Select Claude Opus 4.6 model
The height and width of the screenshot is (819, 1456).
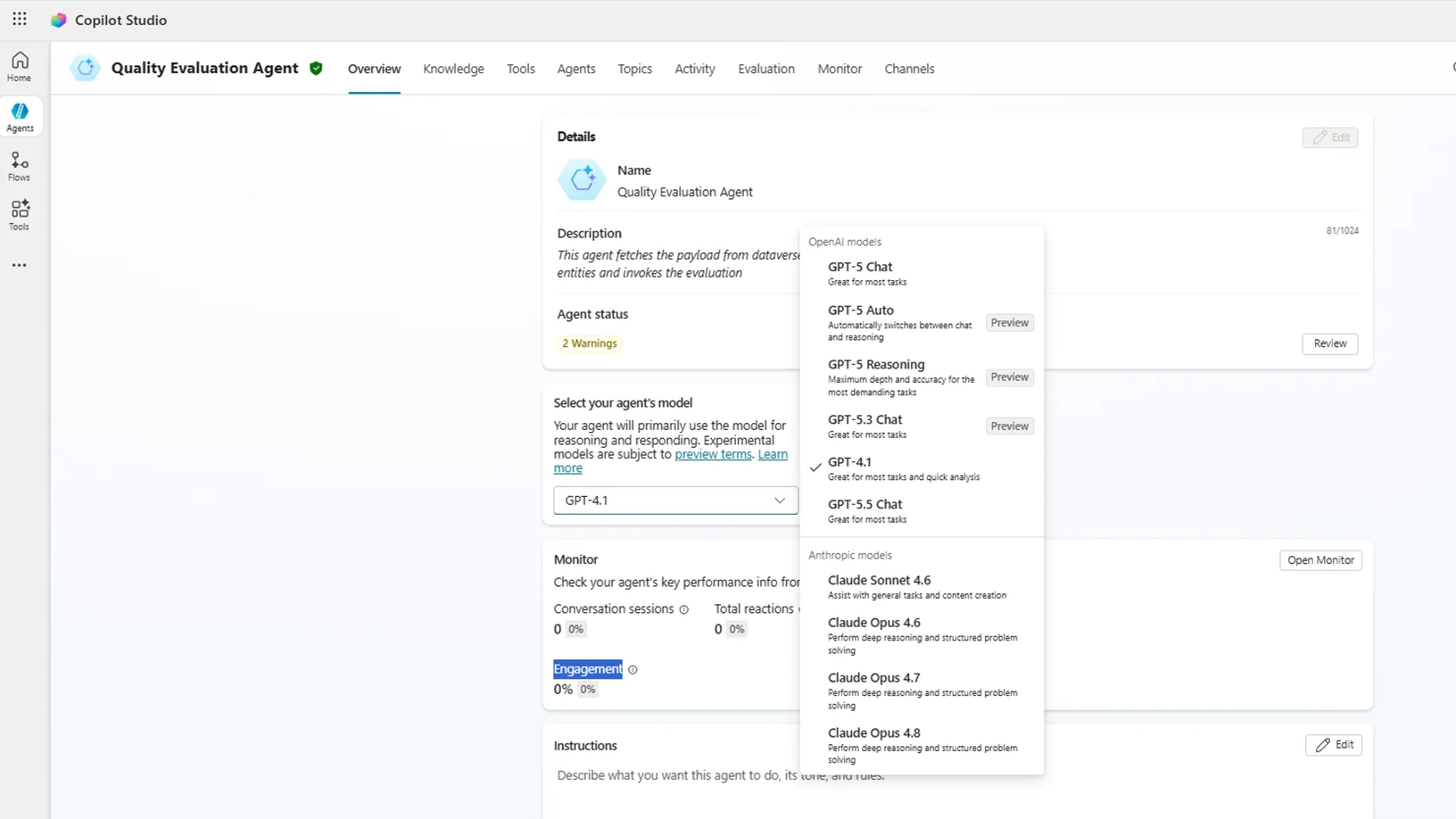coord(922,635)
